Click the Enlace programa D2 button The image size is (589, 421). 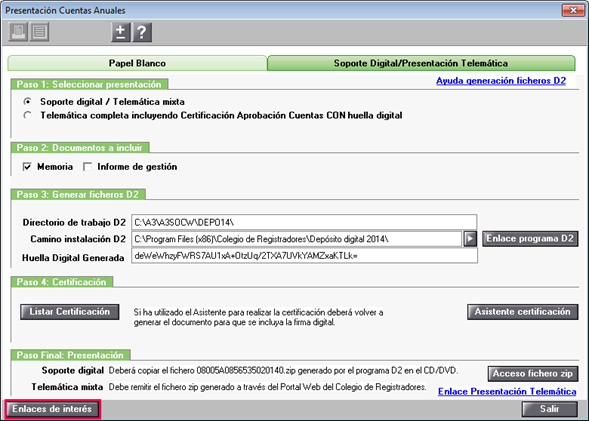point(530,239)
